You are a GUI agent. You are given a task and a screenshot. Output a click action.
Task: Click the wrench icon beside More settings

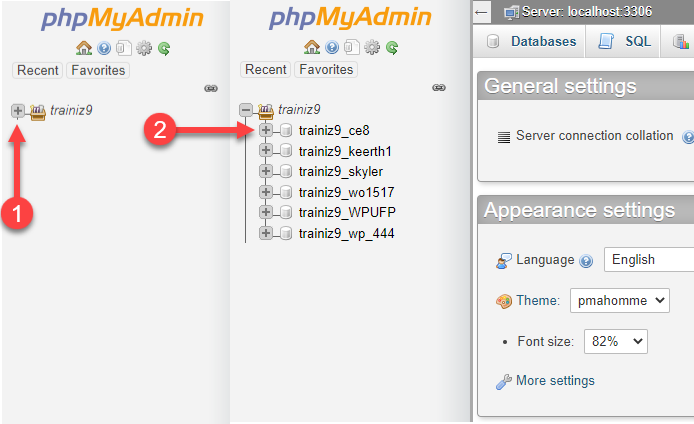(504, 382)
